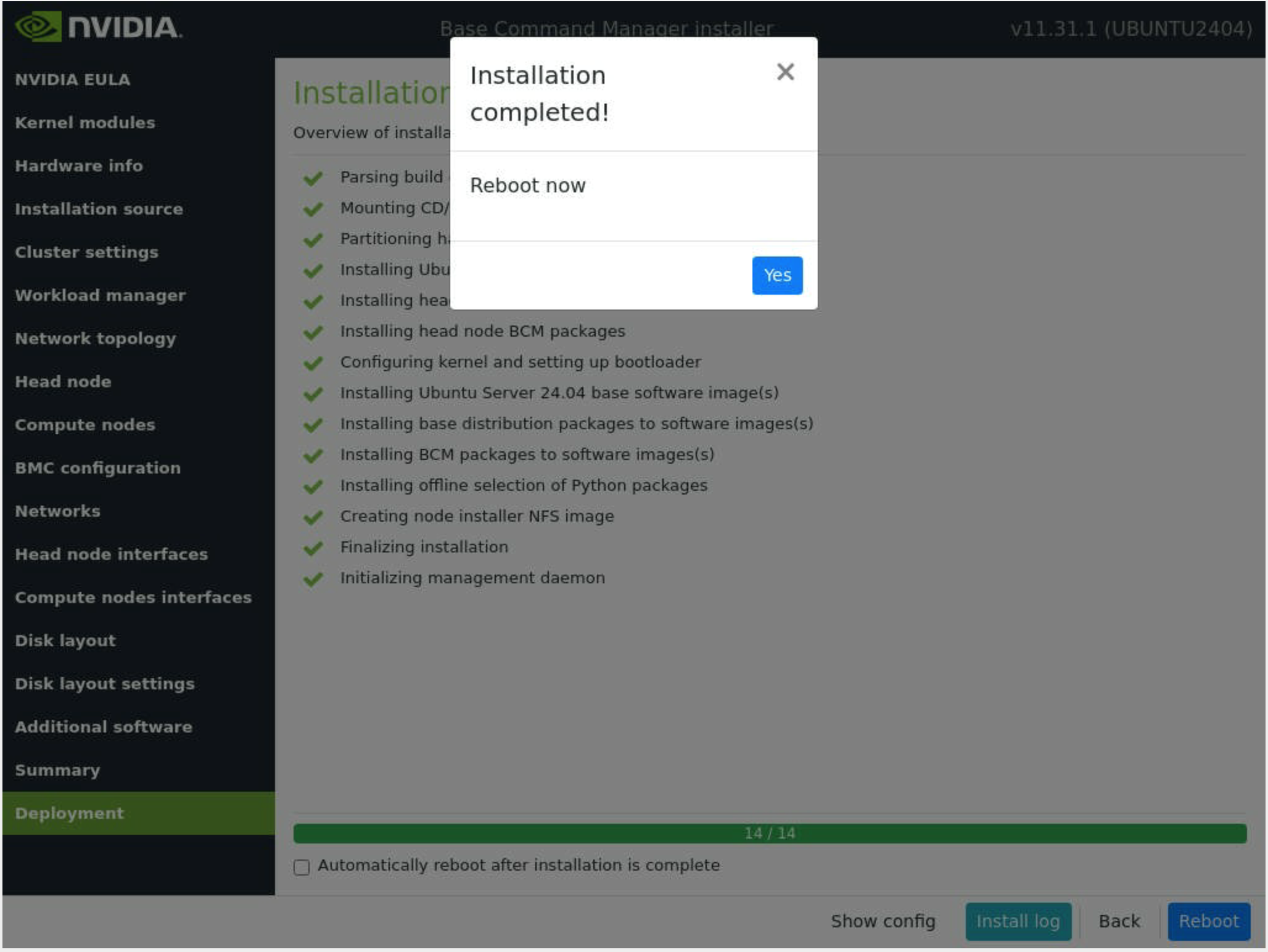Click checkmark beside Finalizing installation
The image size is (1268, 952).
point(313,548)
